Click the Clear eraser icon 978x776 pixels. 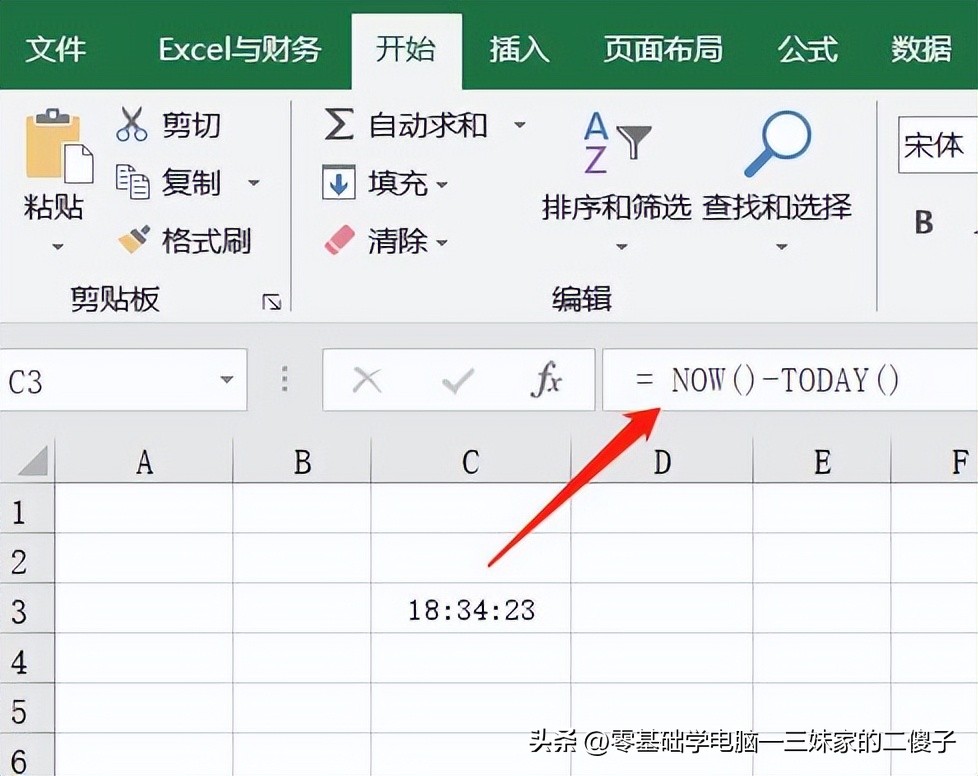[x=339, y=240]
